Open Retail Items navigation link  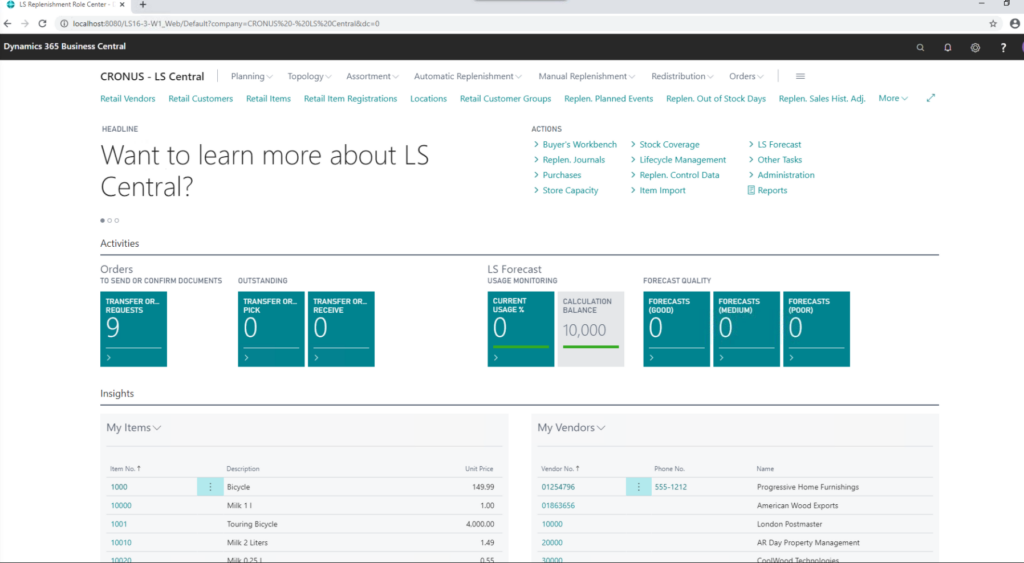268,99
